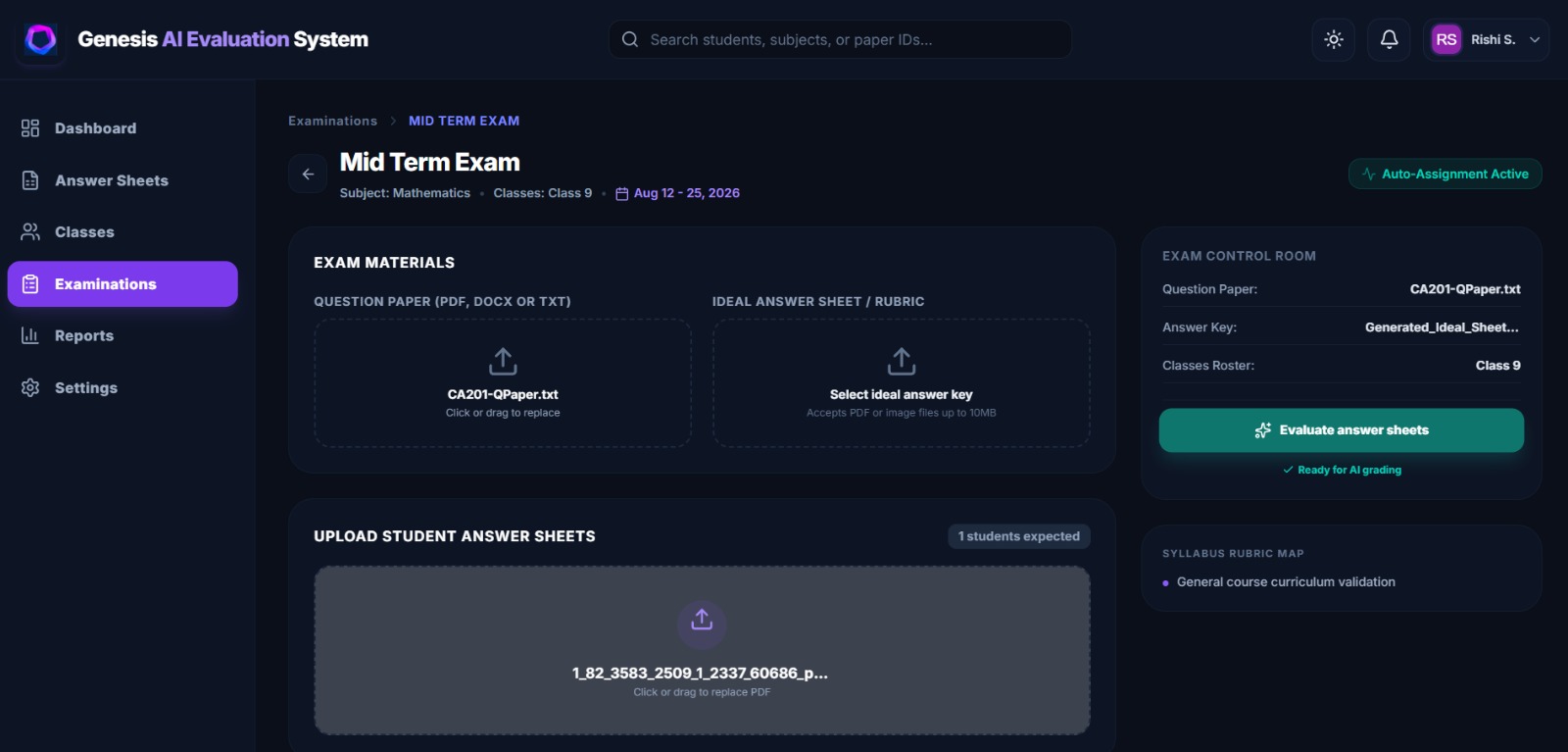The height and width of the screenshot is (752, 1568).
Task: Click Ready for AI grading status
Action: (1342, 470)
